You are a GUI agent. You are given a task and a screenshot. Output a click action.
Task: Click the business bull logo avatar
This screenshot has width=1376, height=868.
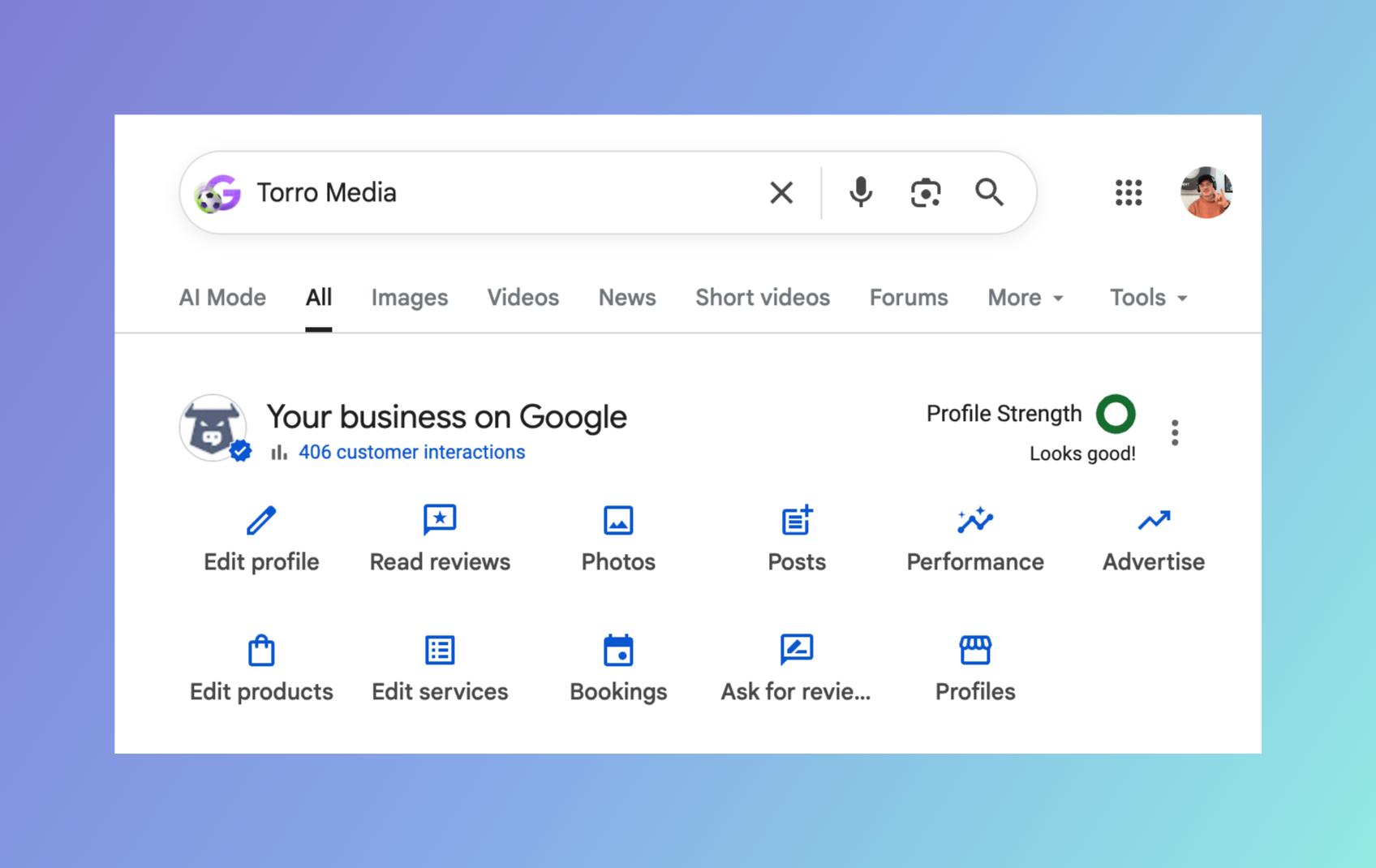click(213, 428)
